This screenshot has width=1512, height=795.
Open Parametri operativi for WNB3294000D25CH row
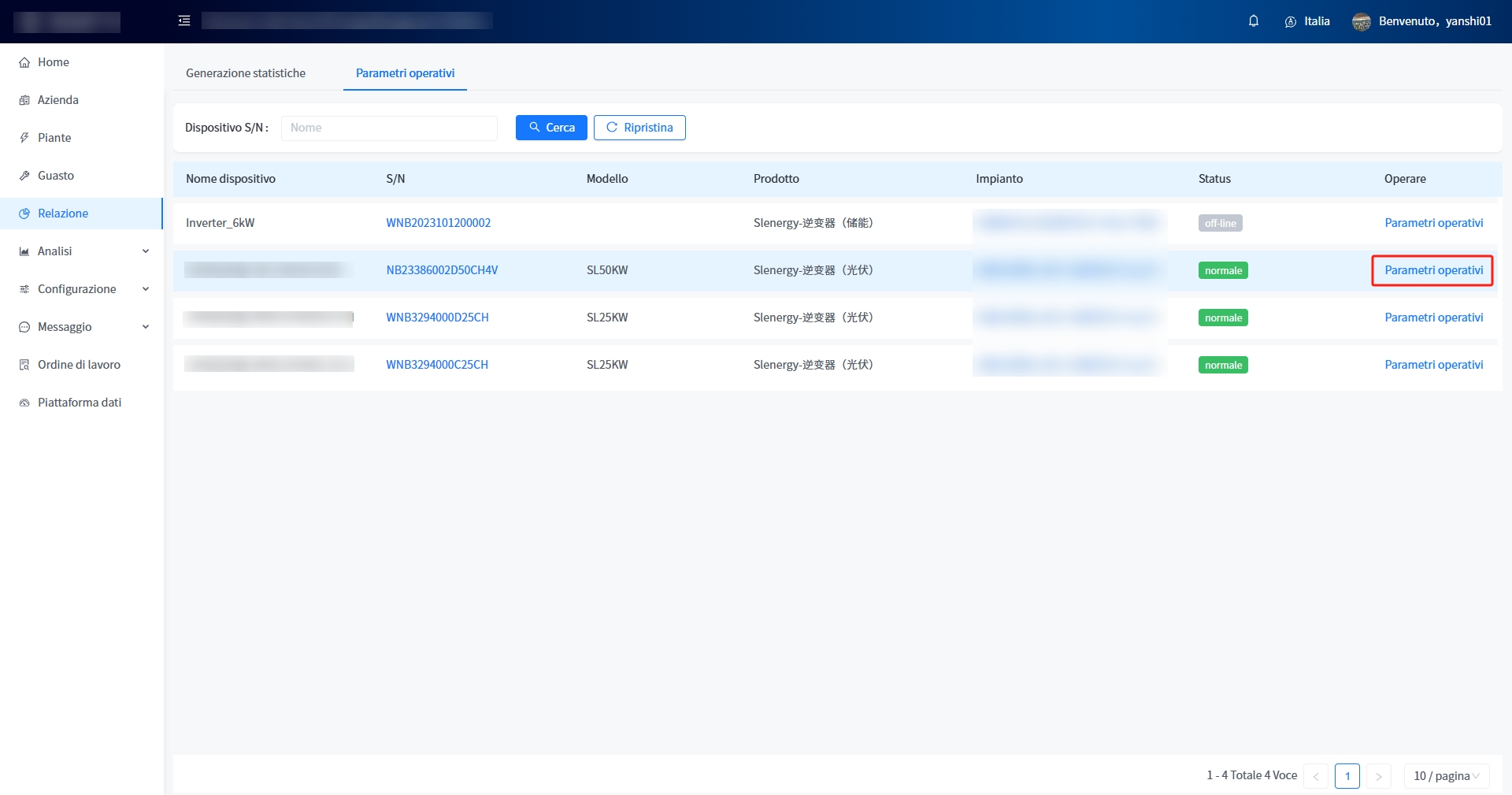coord(1433,318)
